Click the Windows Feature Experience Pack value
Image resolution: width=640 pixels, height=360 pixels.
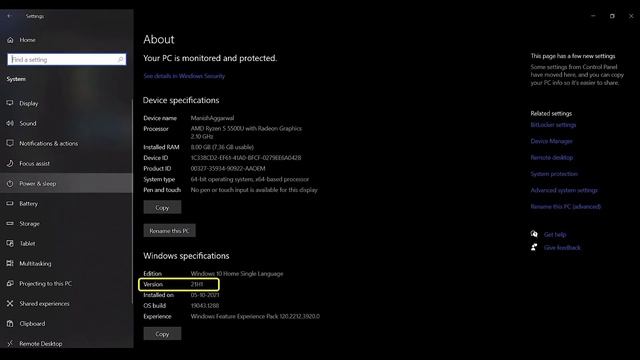pos(255,316)
